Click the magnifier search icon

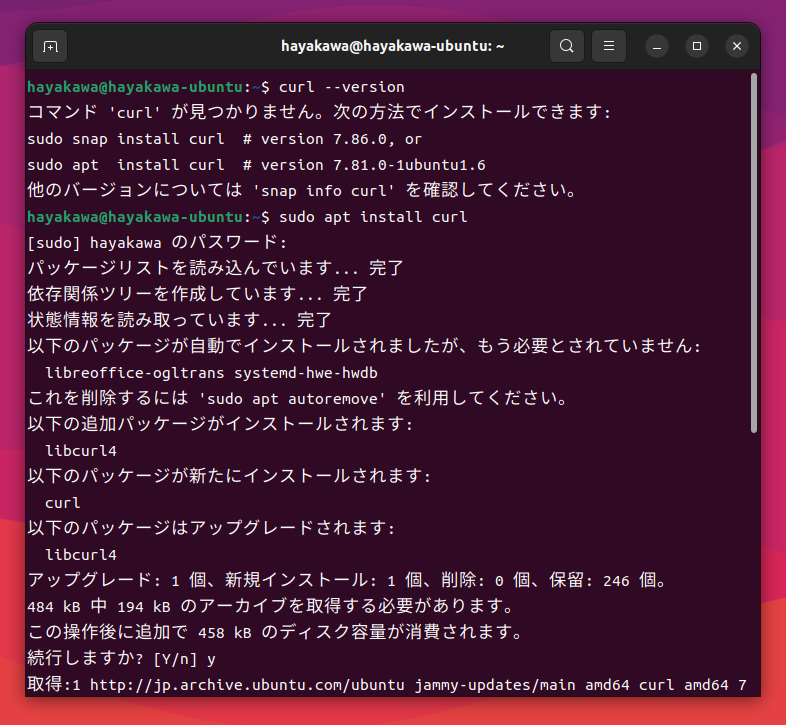567,46
